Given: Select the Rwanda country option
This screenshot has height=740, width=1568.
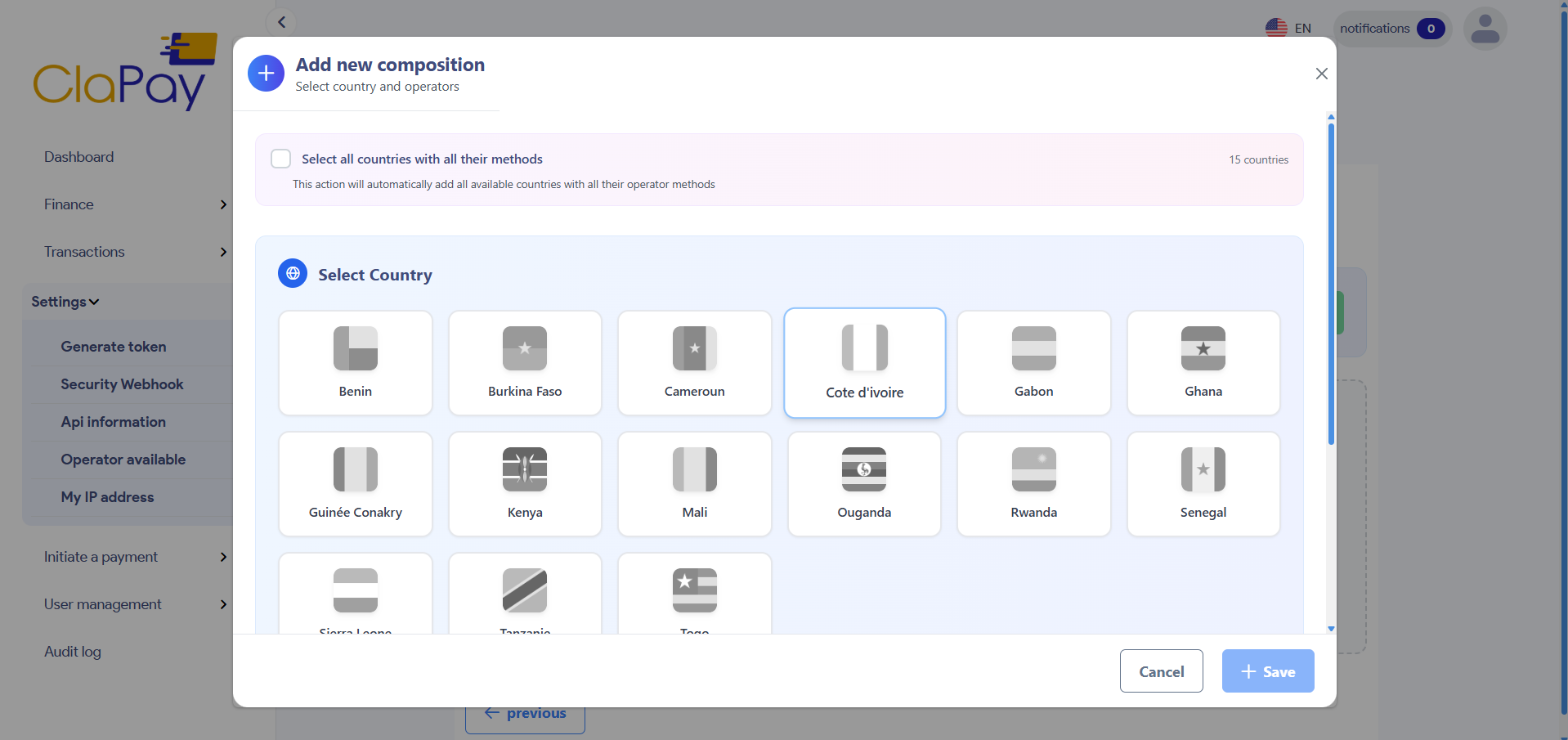Looking at the screenshot, I should click(1033, 483).
